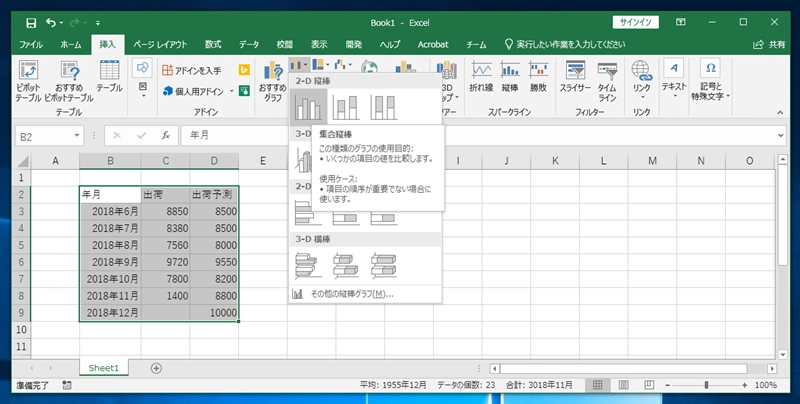The image size is (800, 404).
Task: Click the Tell me search box
Action: pos(564,44)
